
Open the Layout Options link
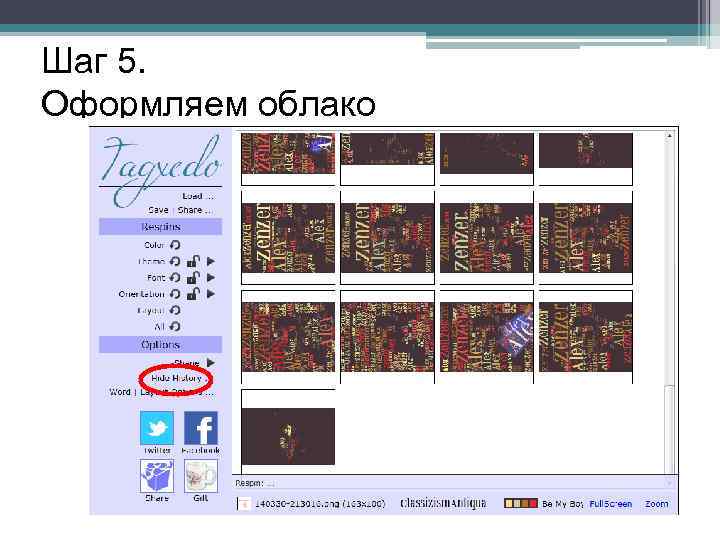pyautogui.click(x=177, y=392)
